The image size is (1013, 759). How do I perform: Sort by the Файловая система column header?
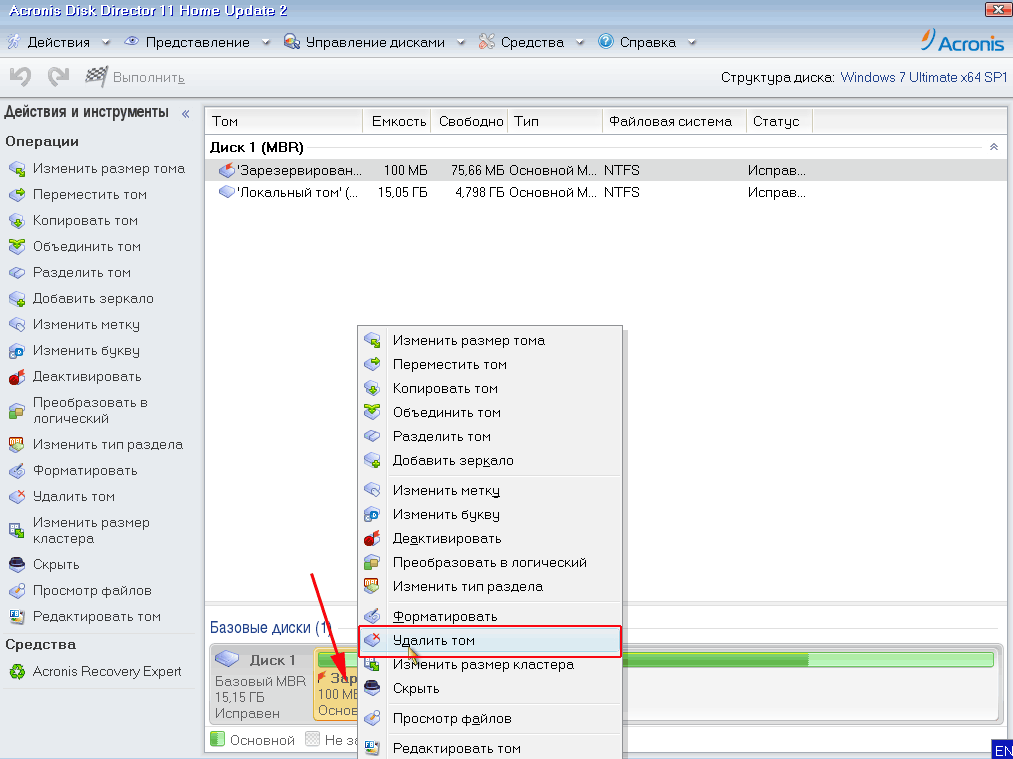[674, 121]
